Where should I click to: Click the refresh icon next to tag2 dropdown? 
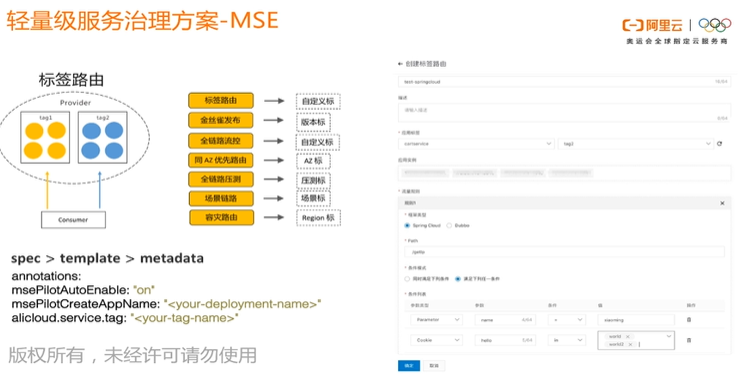[x=720, y=143]
